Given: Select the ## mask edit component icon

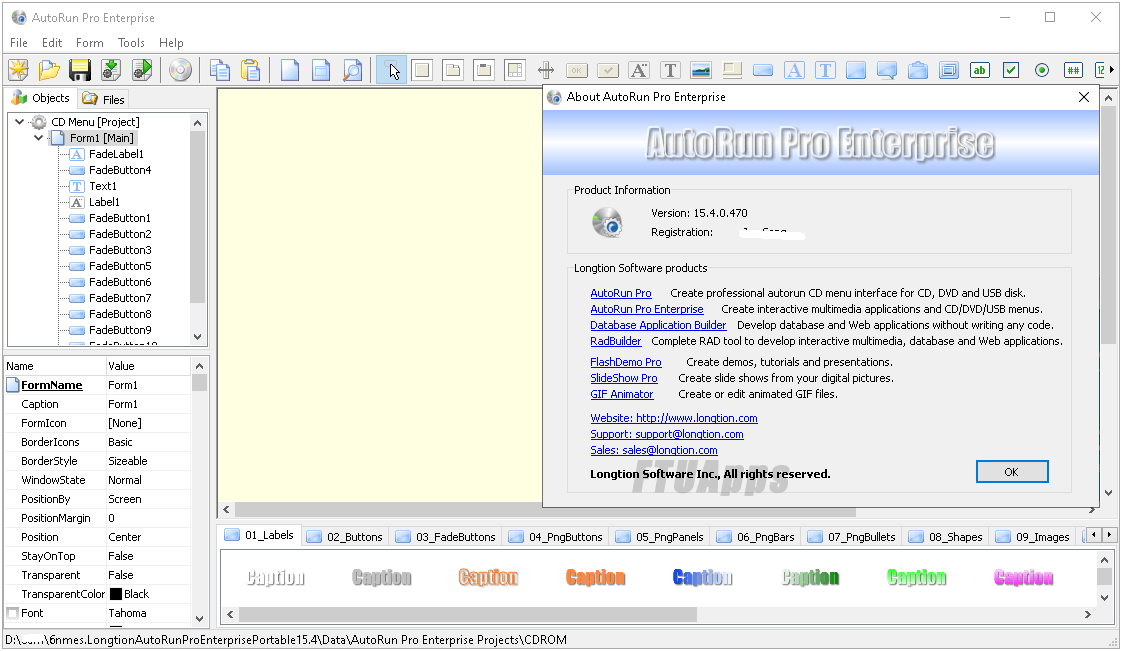Looking at the screenshot, I should click(x=1073, y=70).
